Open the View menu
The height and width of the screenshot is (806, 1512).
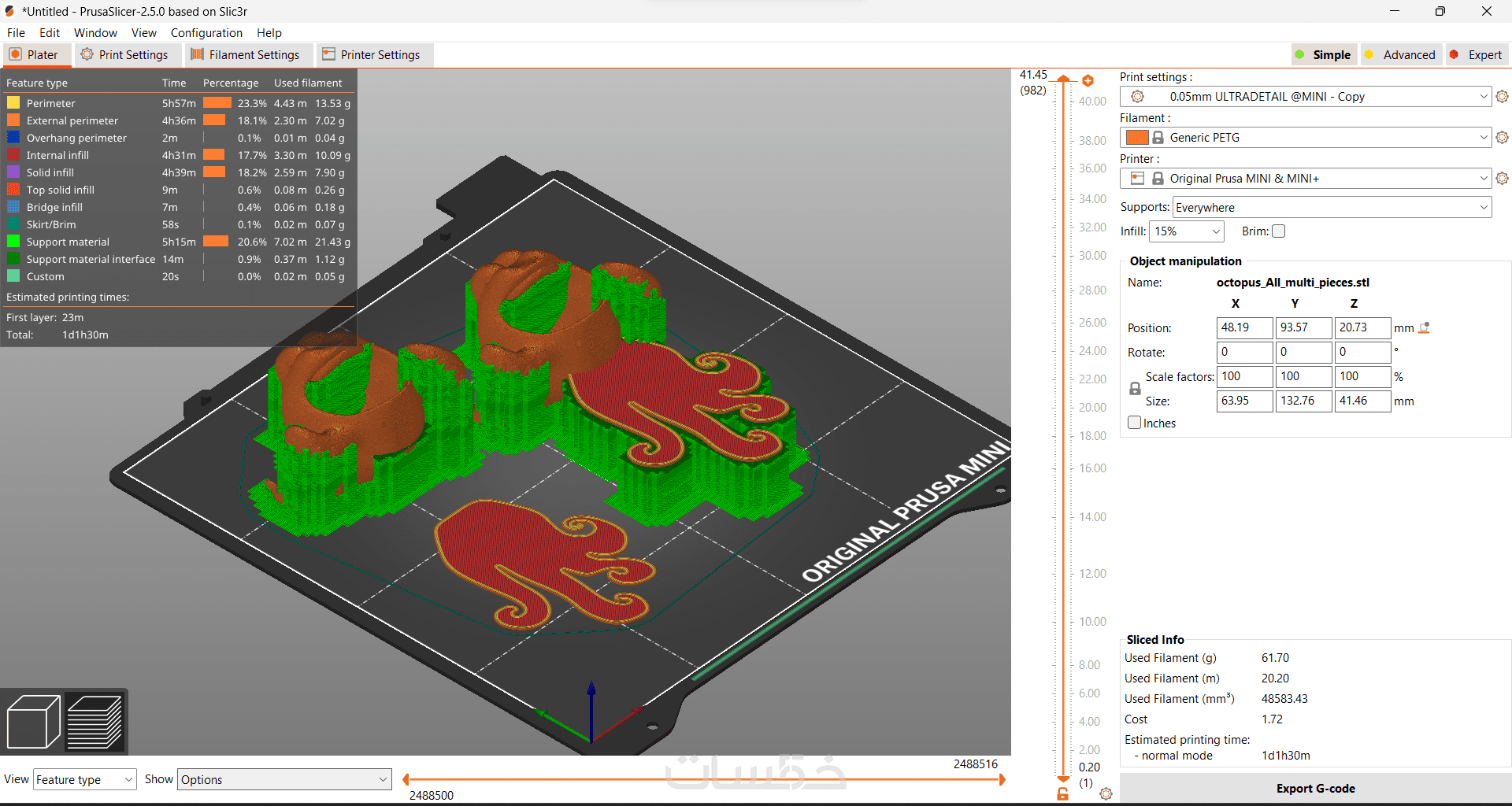click(x=144, y=33)
